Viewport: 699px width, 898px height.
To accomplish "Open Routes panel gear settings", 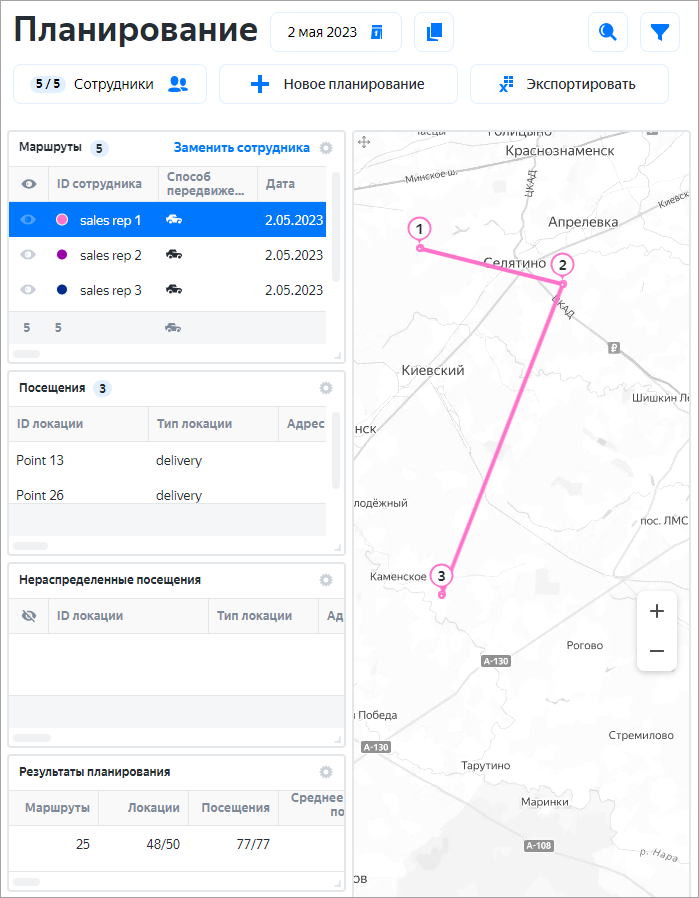I will tap(325, 148).
